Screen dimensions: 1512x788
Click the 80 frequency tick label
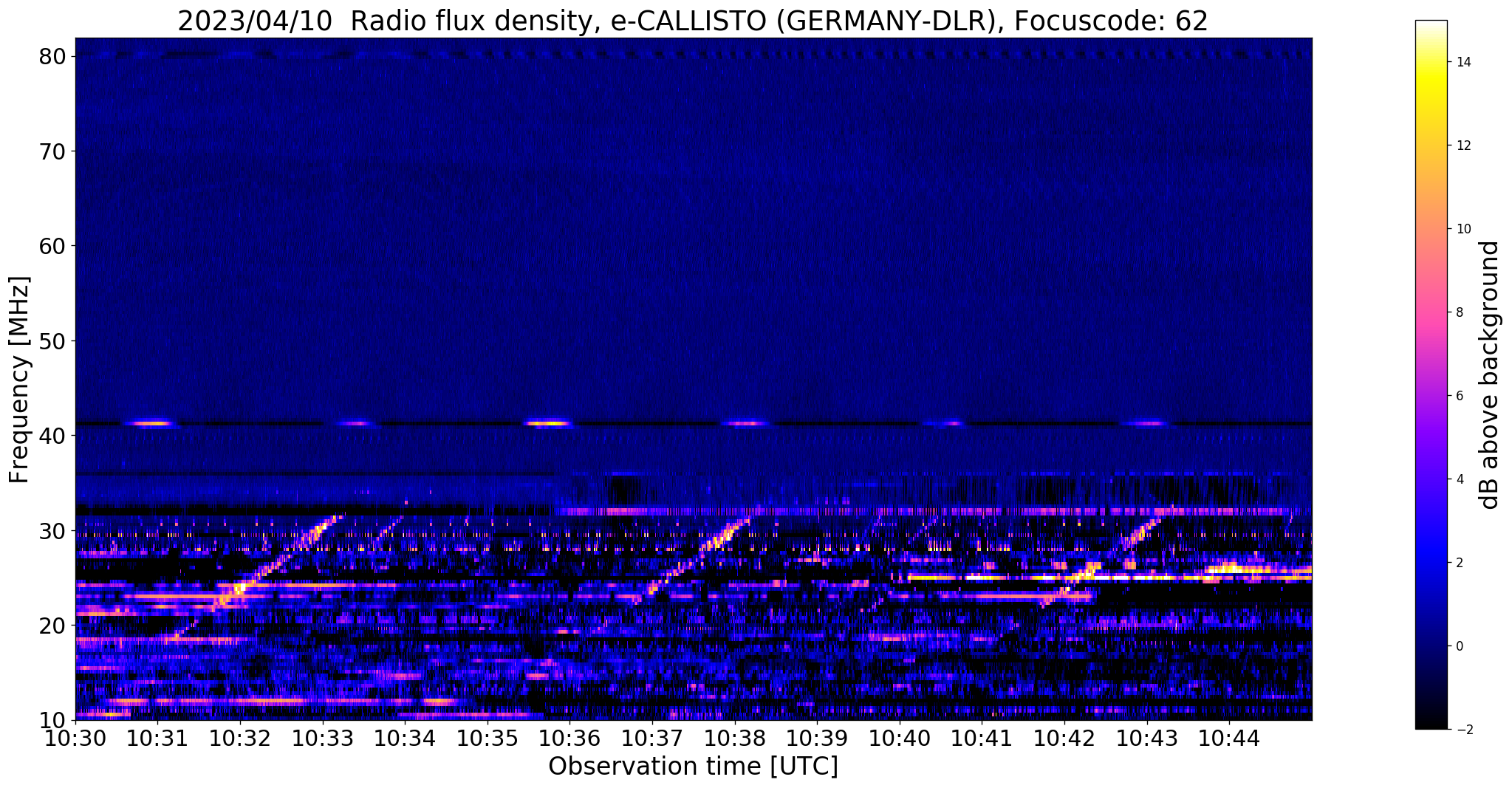[x=54, y=57]
